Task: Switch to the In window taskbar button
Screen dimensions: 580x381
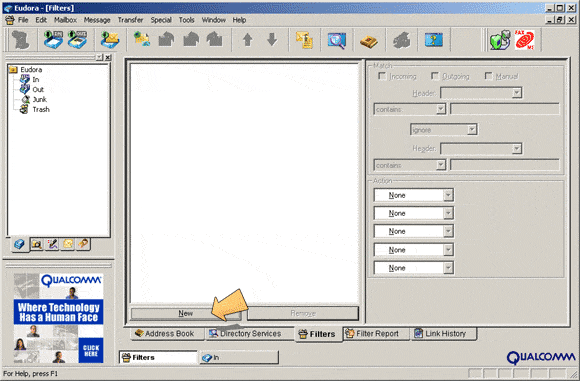Action: (x=239, y=357)
